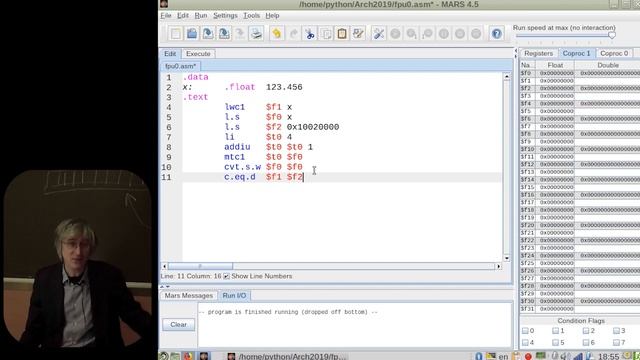Collapse messages pane with divider arrow

(x=167, y=287)
